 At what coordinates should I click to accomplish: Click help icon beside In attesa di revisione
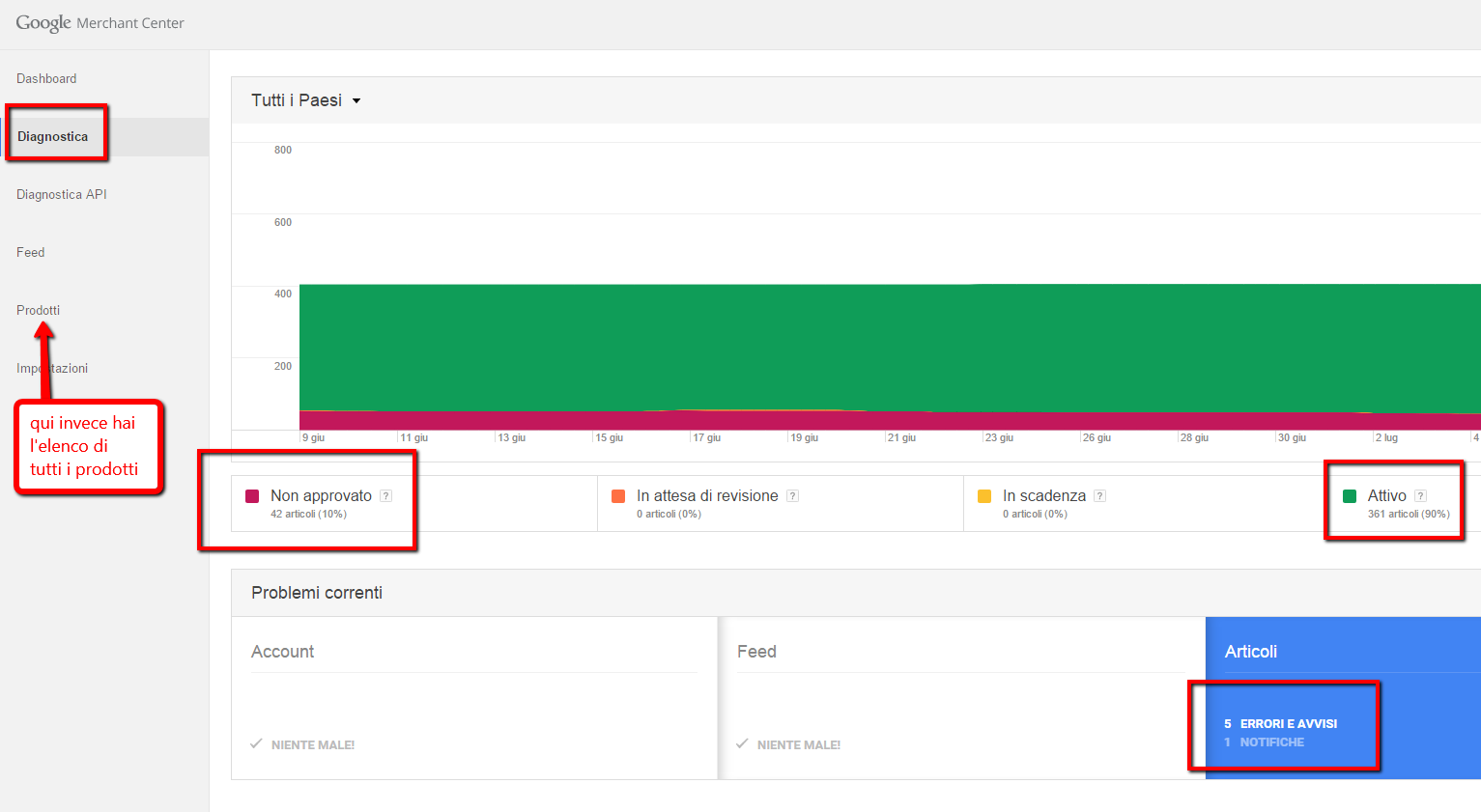[x=792, y=496]
